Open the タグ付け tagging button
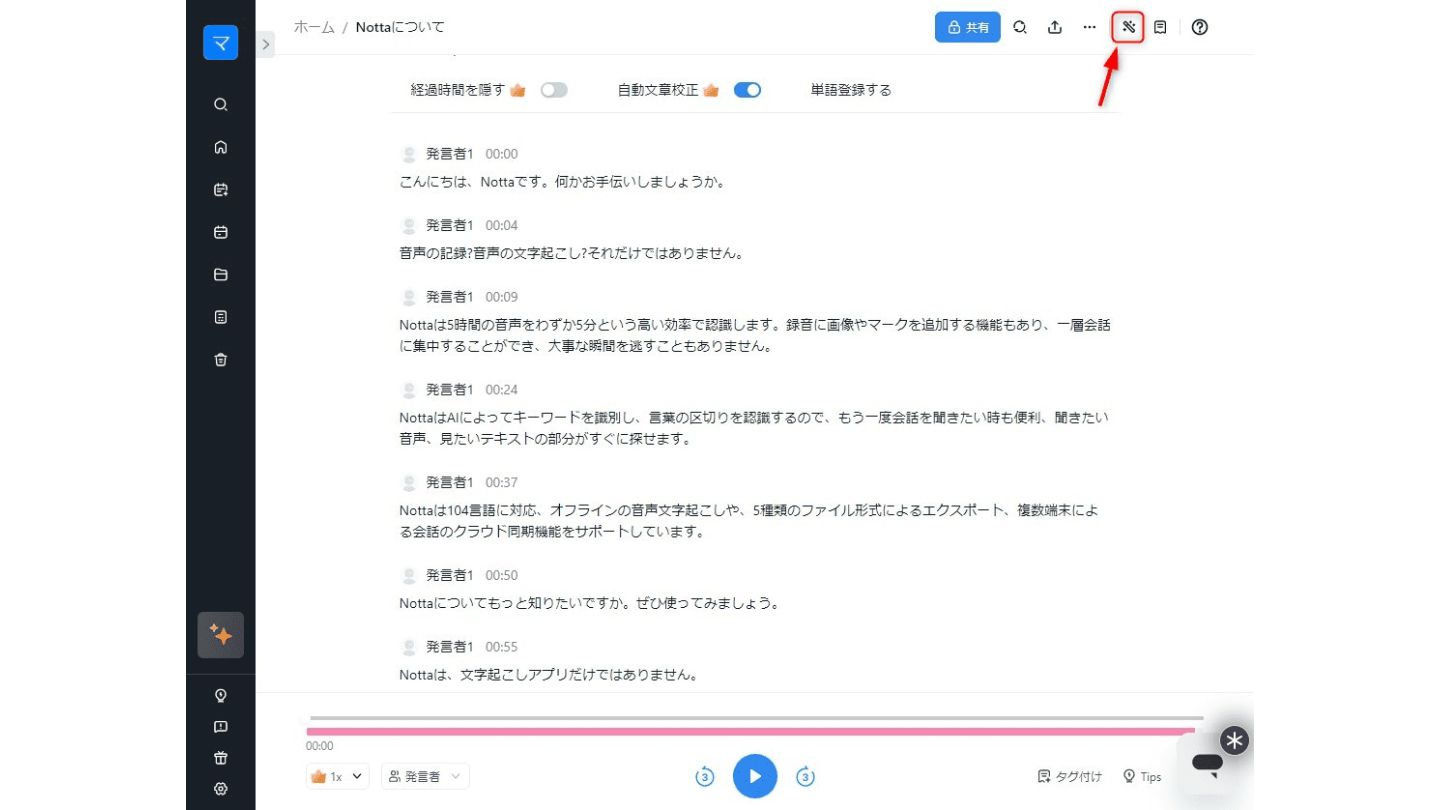Screen dimensions: 1440x810 pyautogui.click(x=1070, y=776)
